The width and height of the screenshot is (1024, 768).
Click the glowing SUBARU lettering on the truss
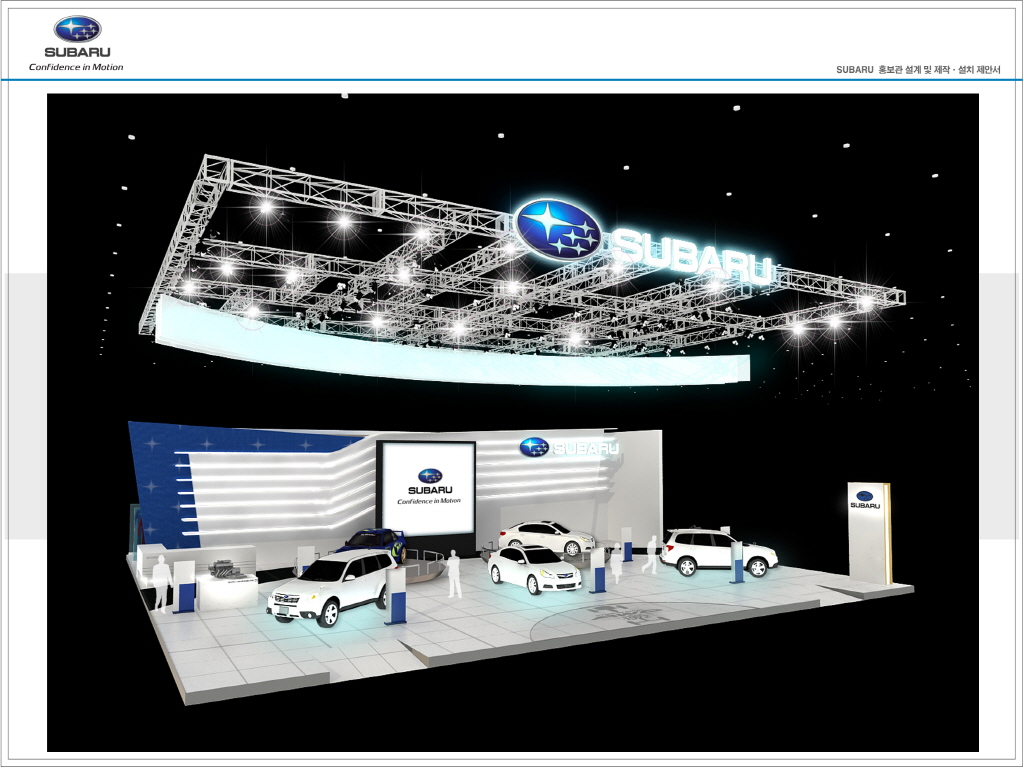(x=693, y=257)
